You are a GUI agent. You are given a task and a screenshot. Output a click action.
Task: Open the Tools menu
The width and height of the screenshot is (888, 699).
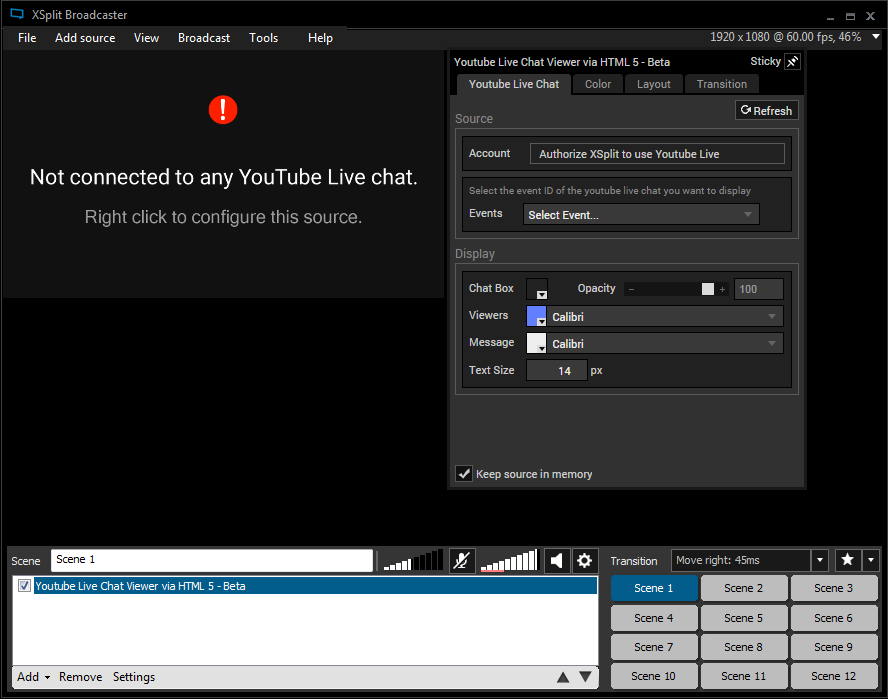[263, 38]
